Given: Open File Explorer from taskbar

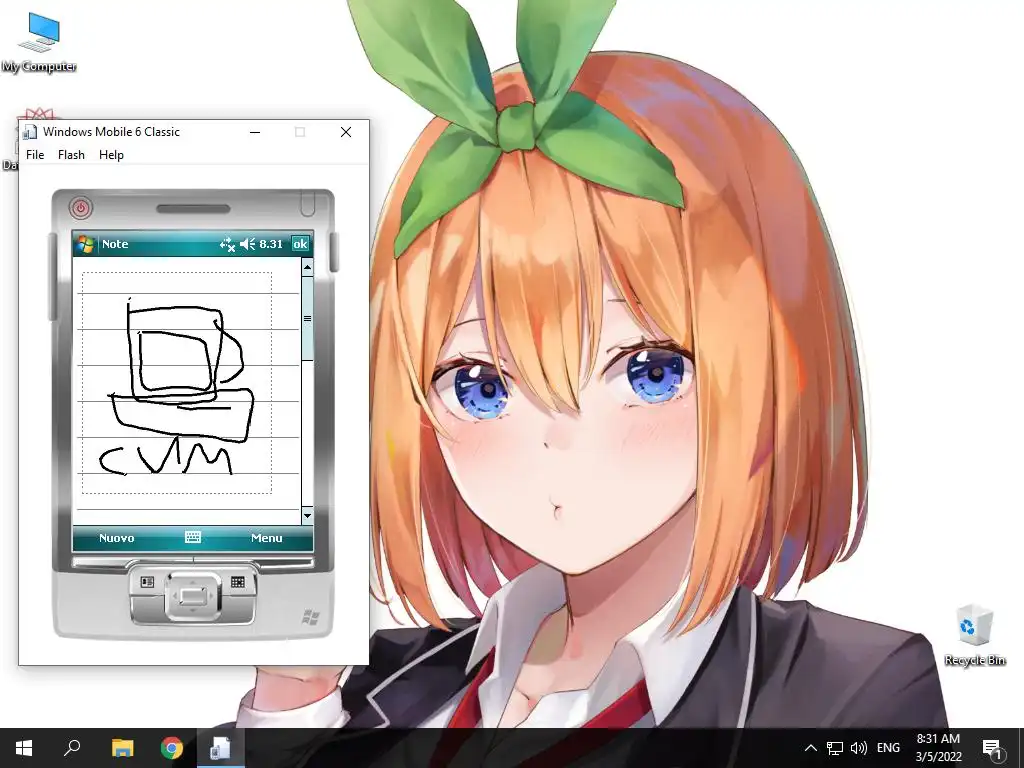Looking at the screenshot, I should (122, 748).
